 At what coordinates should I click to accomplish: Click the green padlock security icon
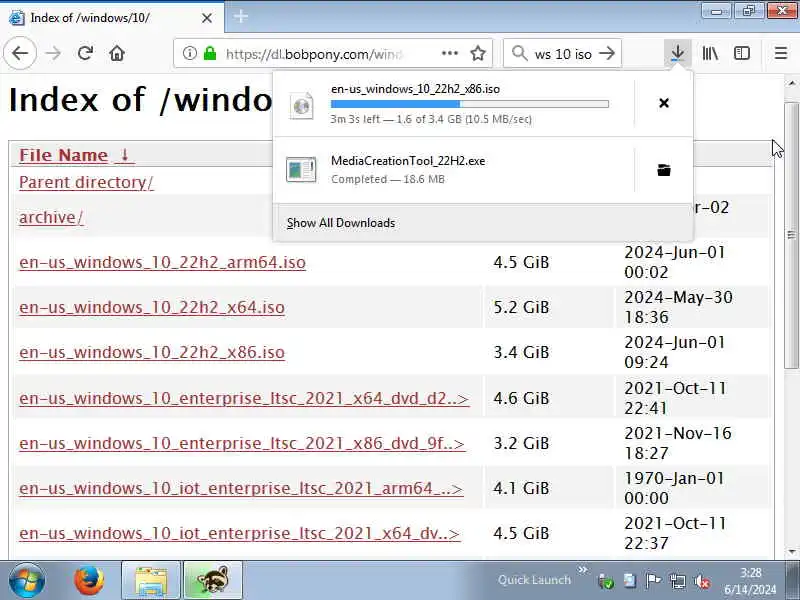point(210,53)
